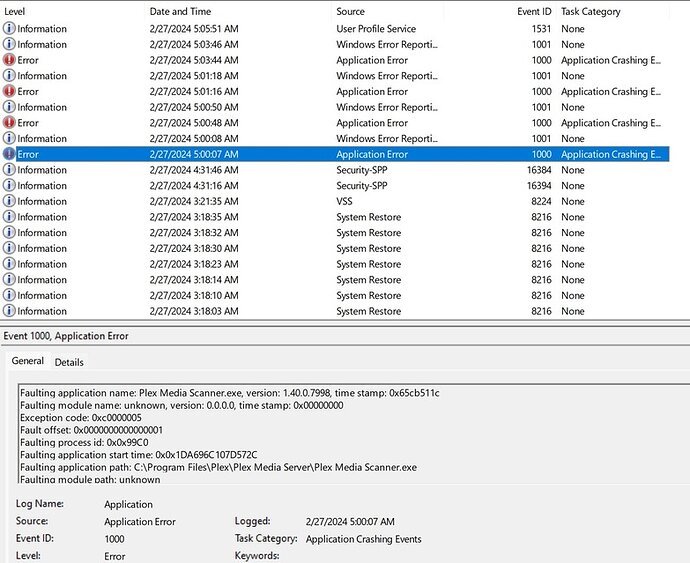Select Application Error source at 5:03:44 AM
This screenshot has height=563, width=690.
pyautogui.click(x=372, y=60)
